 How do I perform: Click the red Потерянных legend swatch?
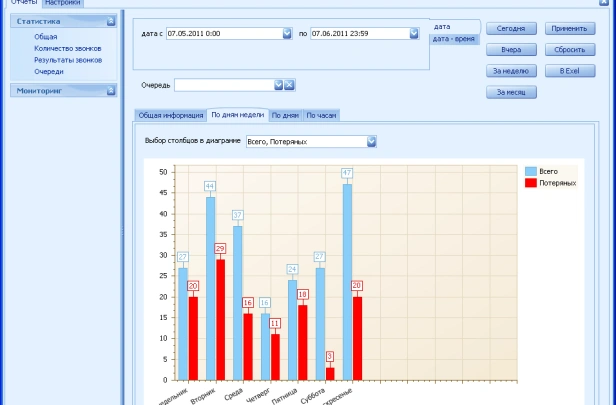point(531,184)
